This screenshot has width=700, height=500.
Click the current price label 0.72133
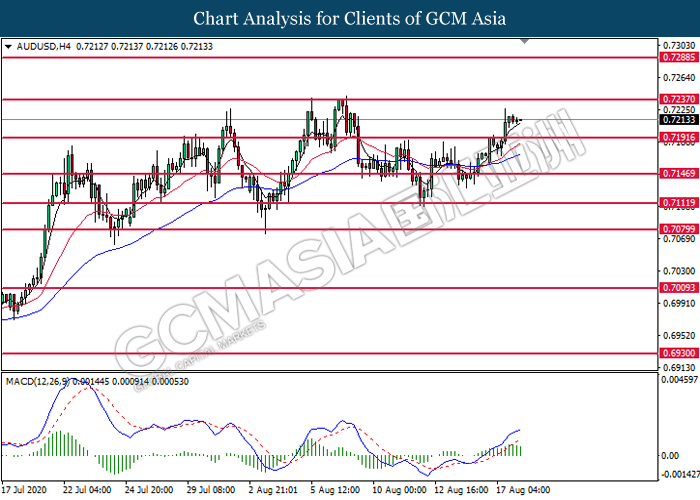[679, 120]
